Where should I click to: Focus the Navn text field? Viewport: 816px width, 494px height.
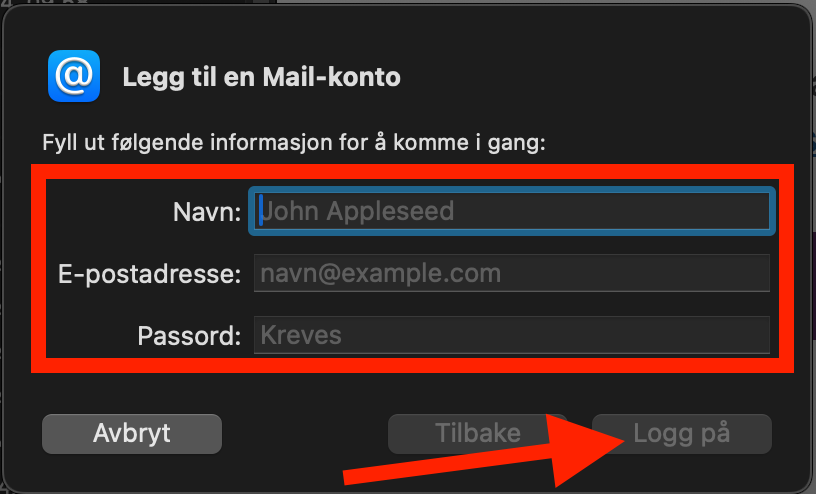pyautogui.click(x=512, y=211)
